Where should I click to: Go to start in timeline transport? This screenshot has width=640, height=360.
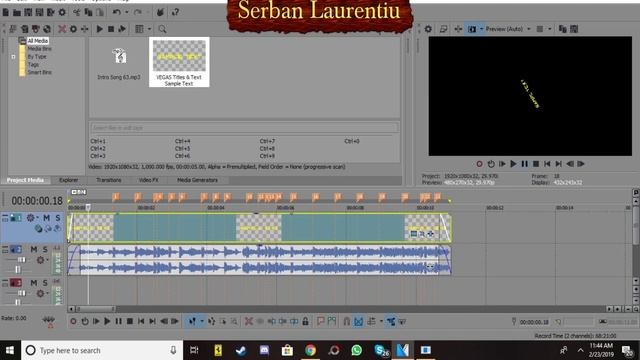(141, 322)
